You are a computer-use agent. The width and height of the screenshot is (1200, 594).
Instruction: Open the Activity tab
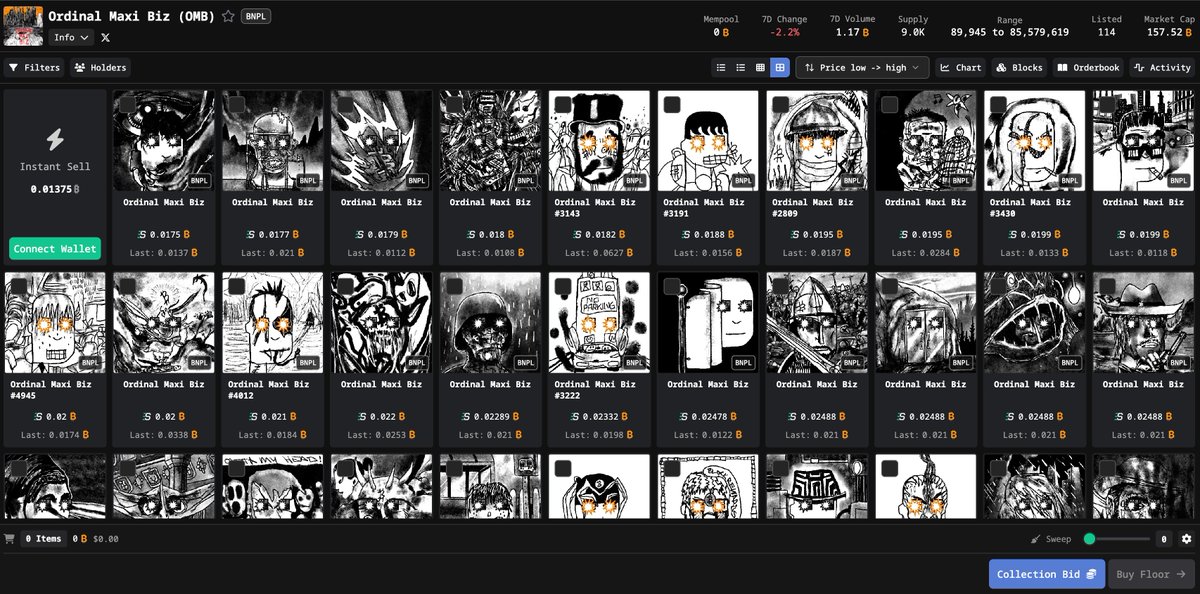pos(1162,67)
